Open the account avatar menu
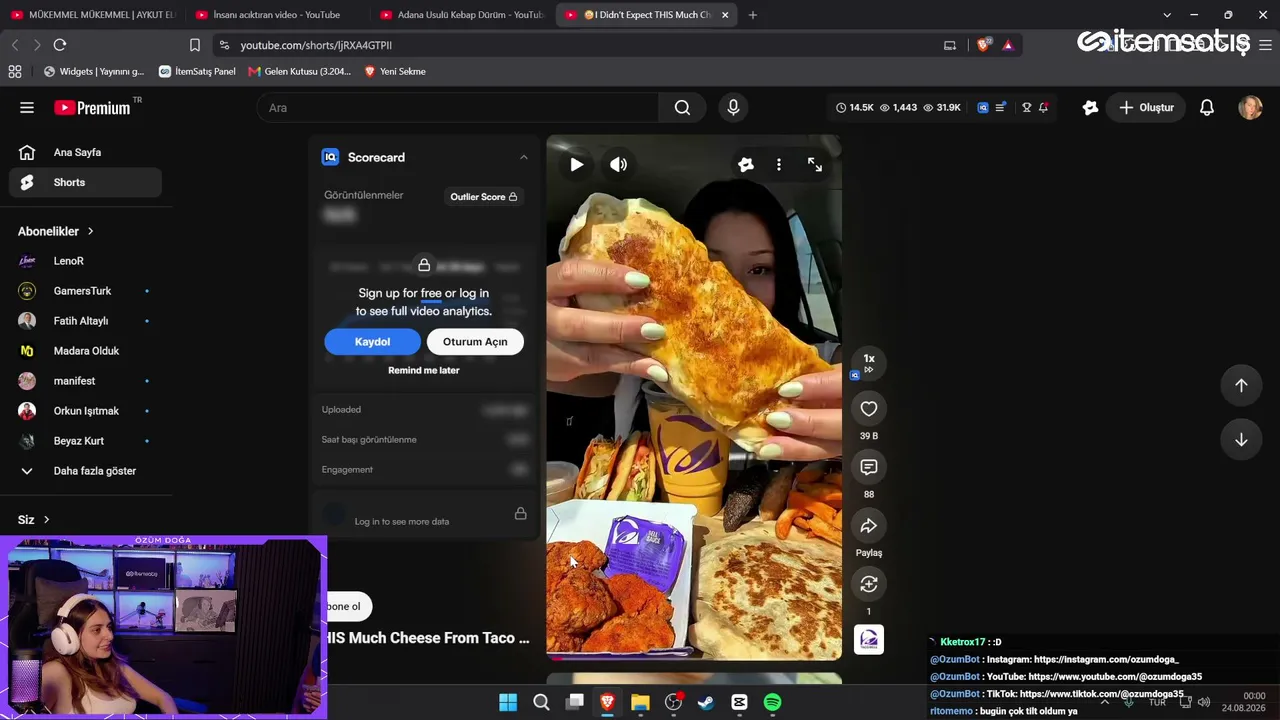Screen dimensions: 1280x720 click(x=1250, y=108)
